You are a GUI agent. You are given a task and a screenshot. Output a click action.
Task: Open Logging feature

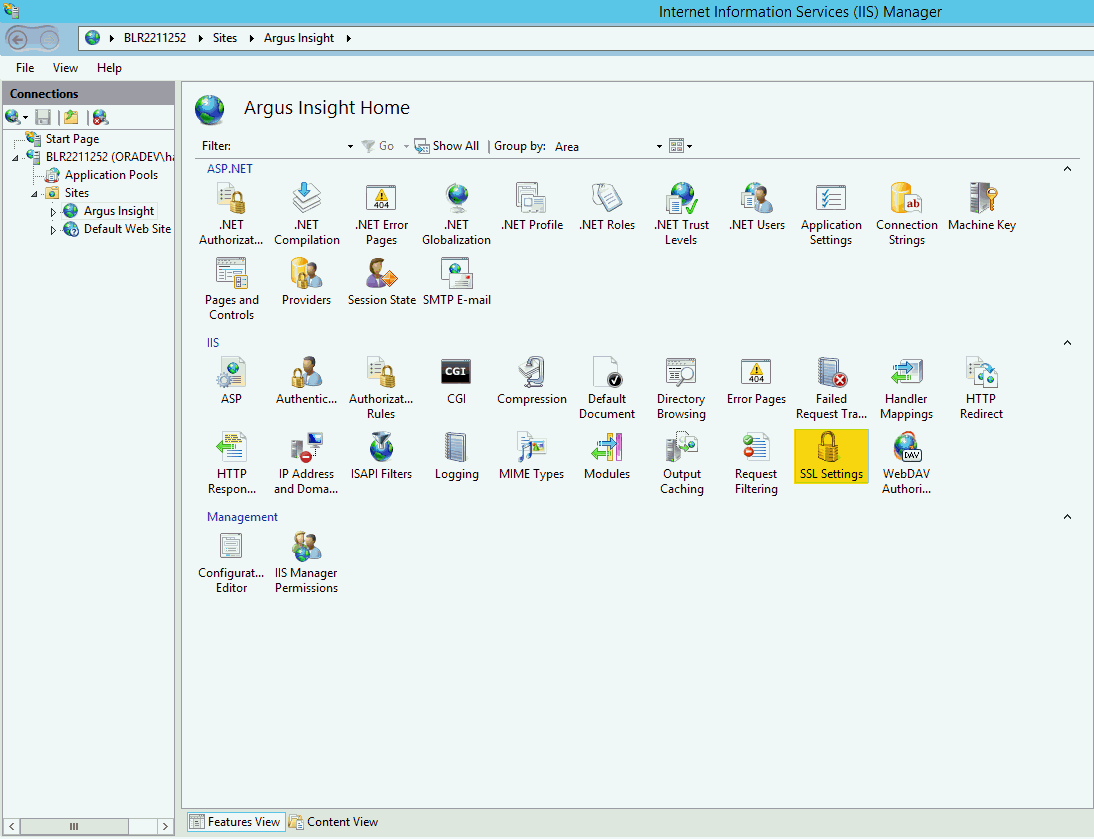click(456, 456)
